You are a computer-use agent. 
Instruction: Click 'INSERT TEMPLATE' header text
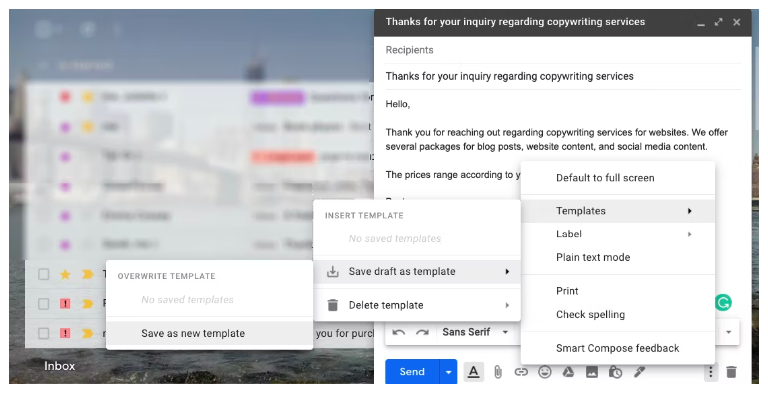pos(364,215)
